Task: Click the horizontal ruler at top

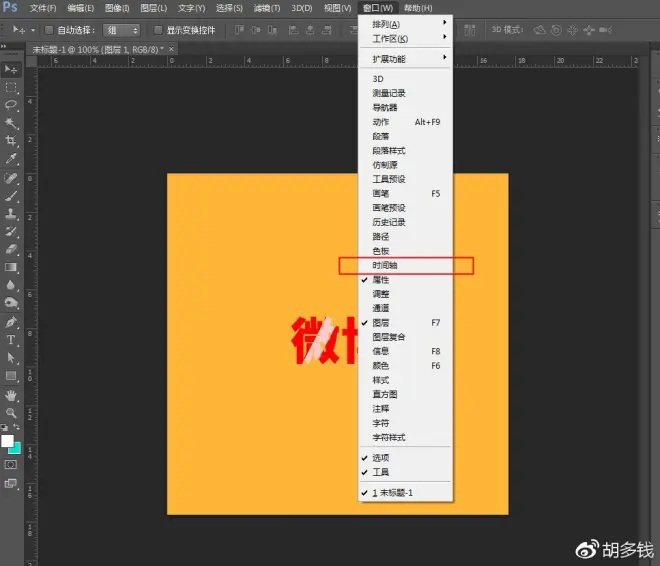Action: pos(338,61)
